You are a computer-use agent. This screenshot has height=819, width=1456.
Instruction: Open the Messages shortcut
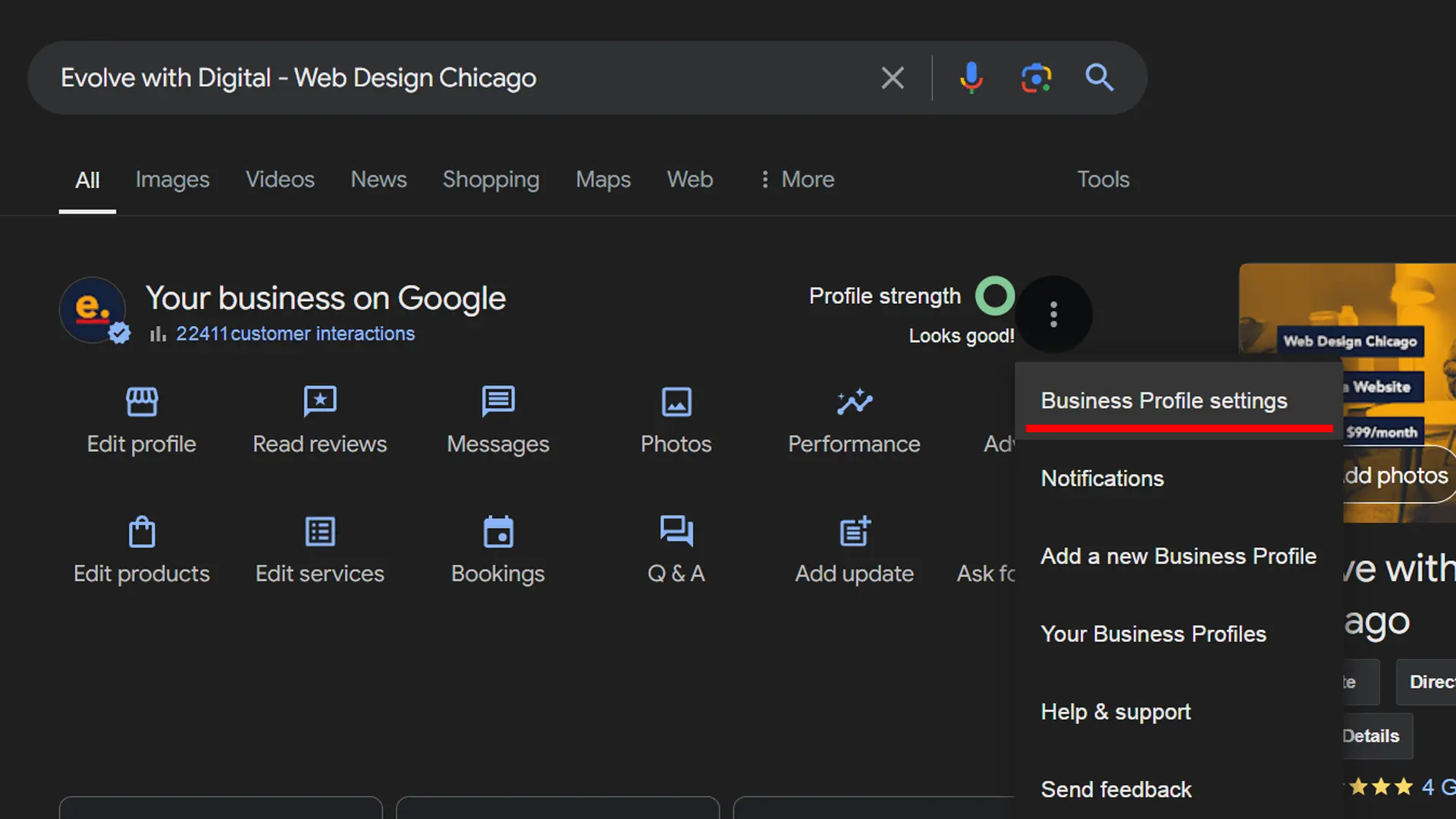click(498, 421)
